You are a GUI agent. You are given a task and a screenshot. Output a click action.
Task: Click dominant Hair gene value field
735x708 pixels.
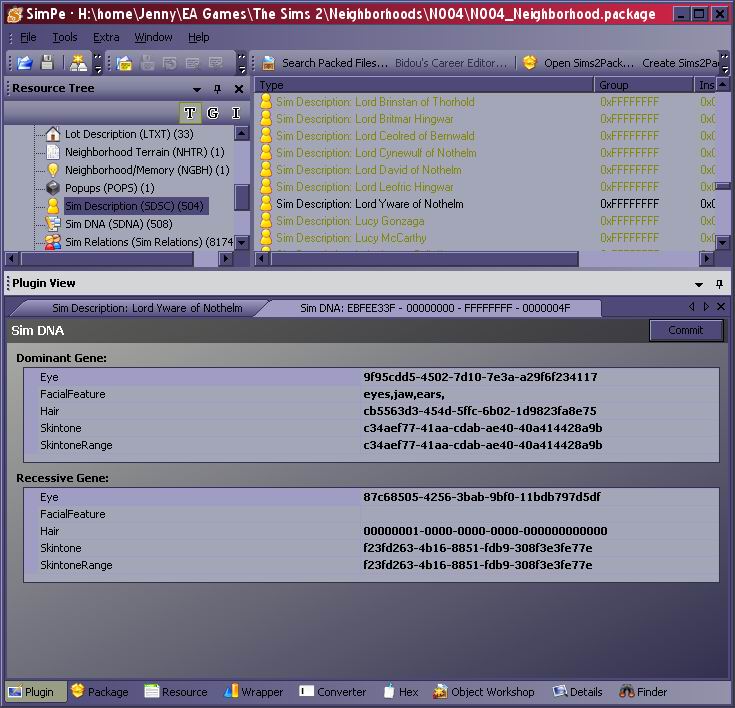(480, 411)
